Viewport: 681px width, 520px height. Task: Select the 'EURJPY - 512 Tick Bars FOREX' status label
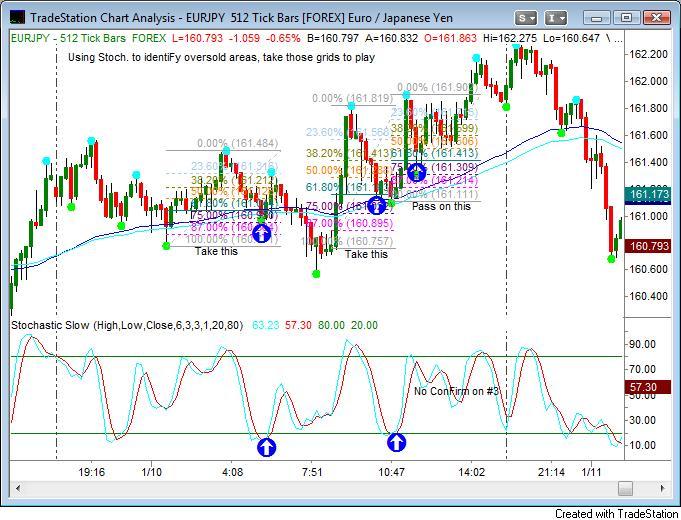coord(89,38)
